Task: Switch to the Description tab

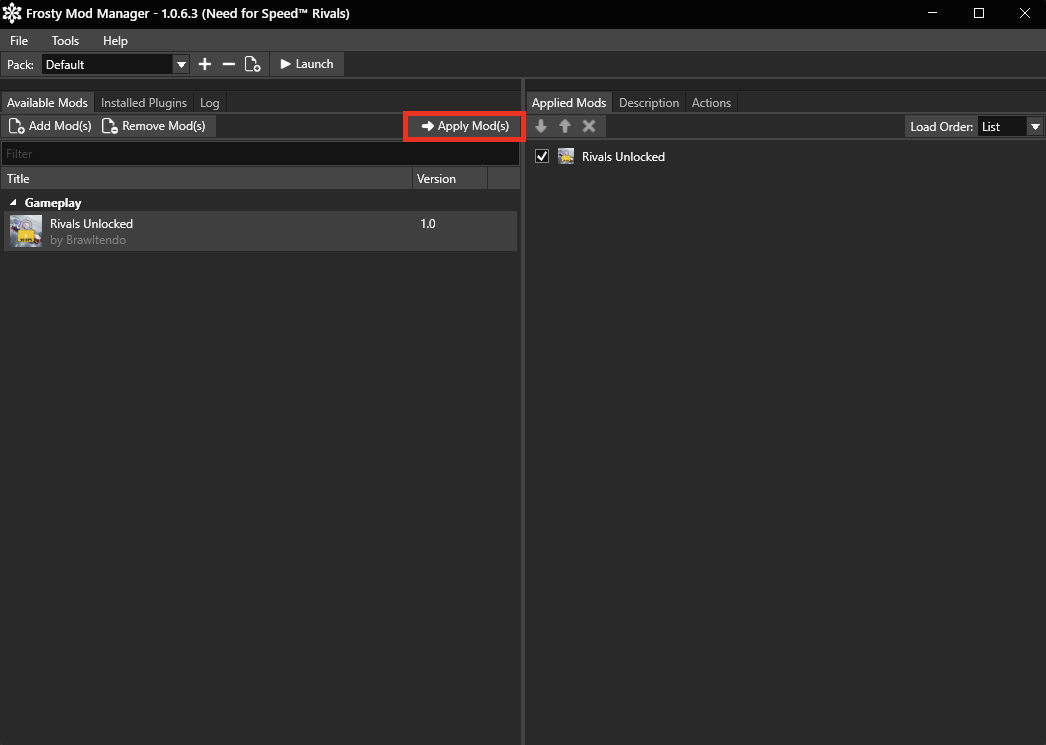Action: point(648,102)
